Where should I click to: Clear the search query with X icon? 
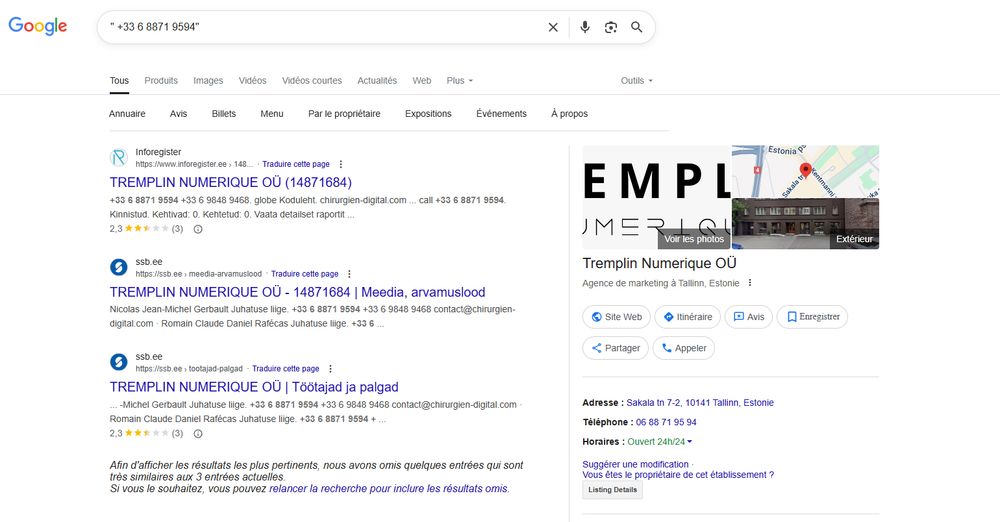[x=553, y=27]
